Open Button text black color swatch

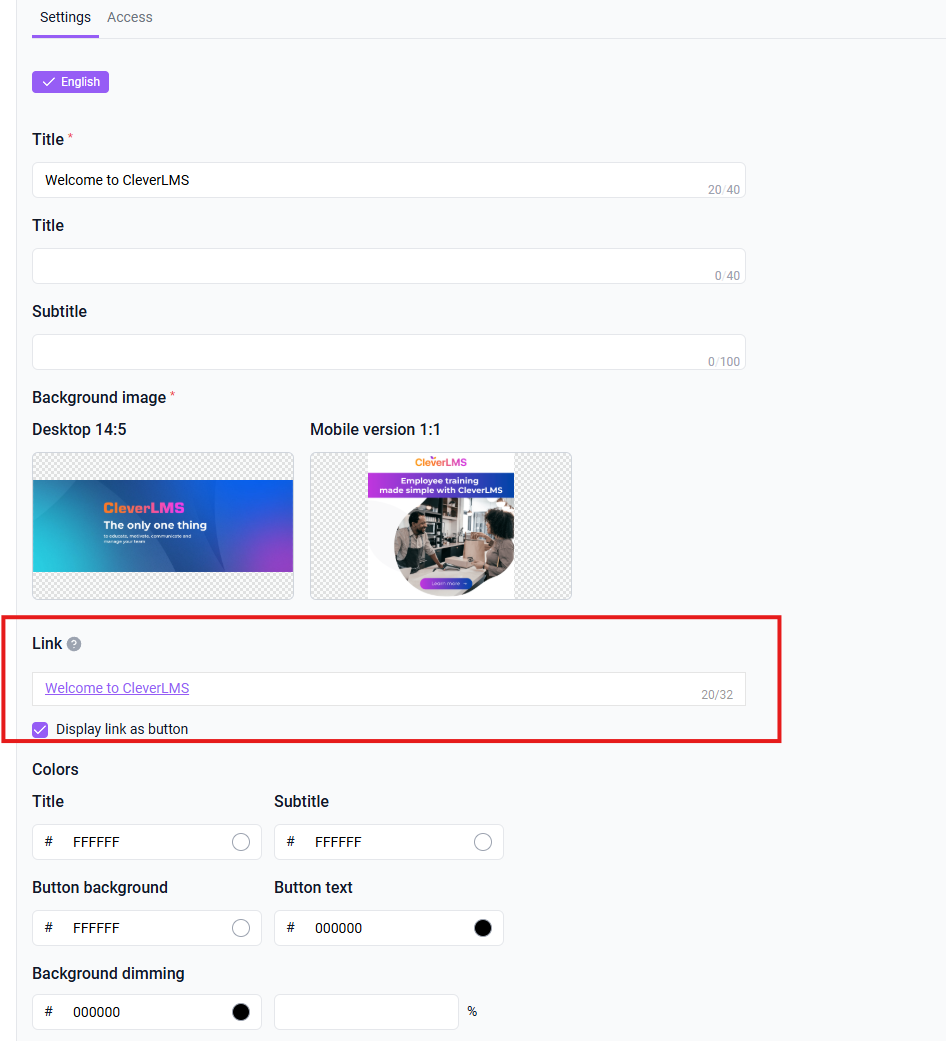click(483, 928)
